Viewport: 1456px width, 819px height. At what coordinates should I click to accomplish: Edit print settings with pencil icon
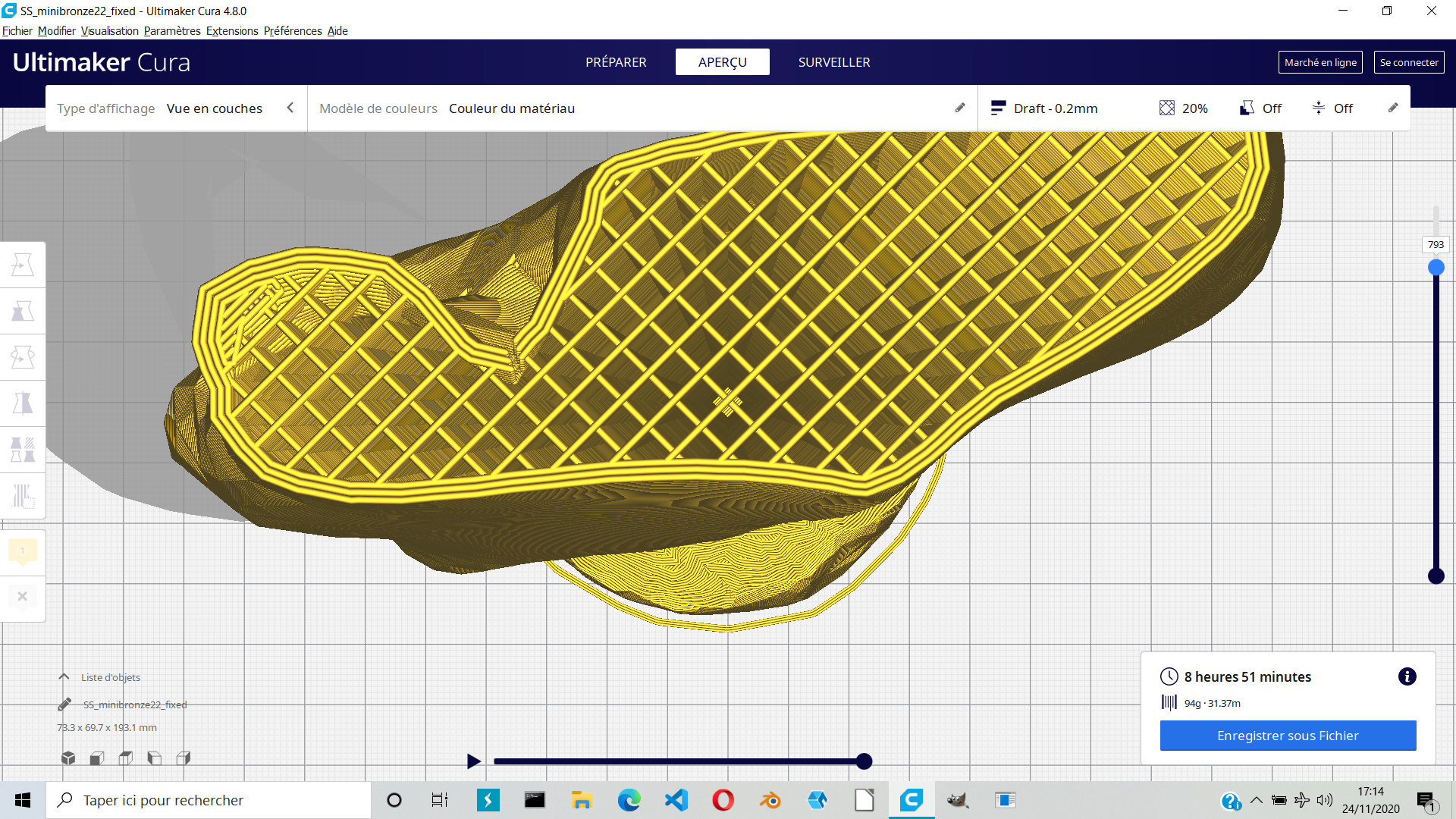(1393, 108)
